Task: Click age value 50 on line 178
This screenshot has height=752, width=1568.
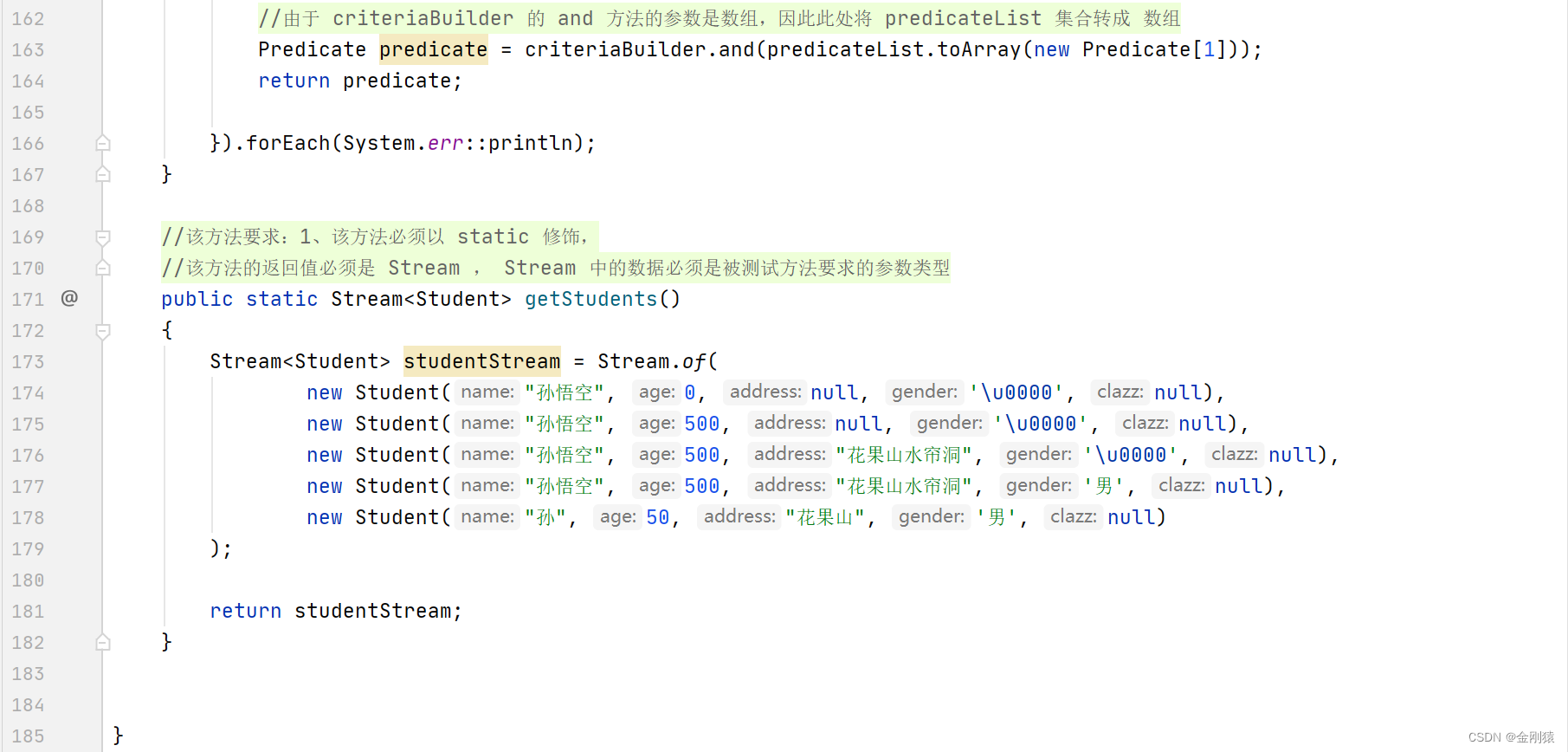Action: 658,517
